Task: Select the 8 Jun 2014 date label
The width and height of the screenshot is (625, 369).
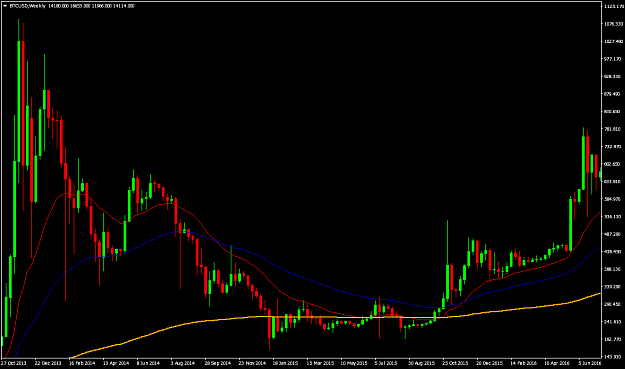Action: click(148, 363)
